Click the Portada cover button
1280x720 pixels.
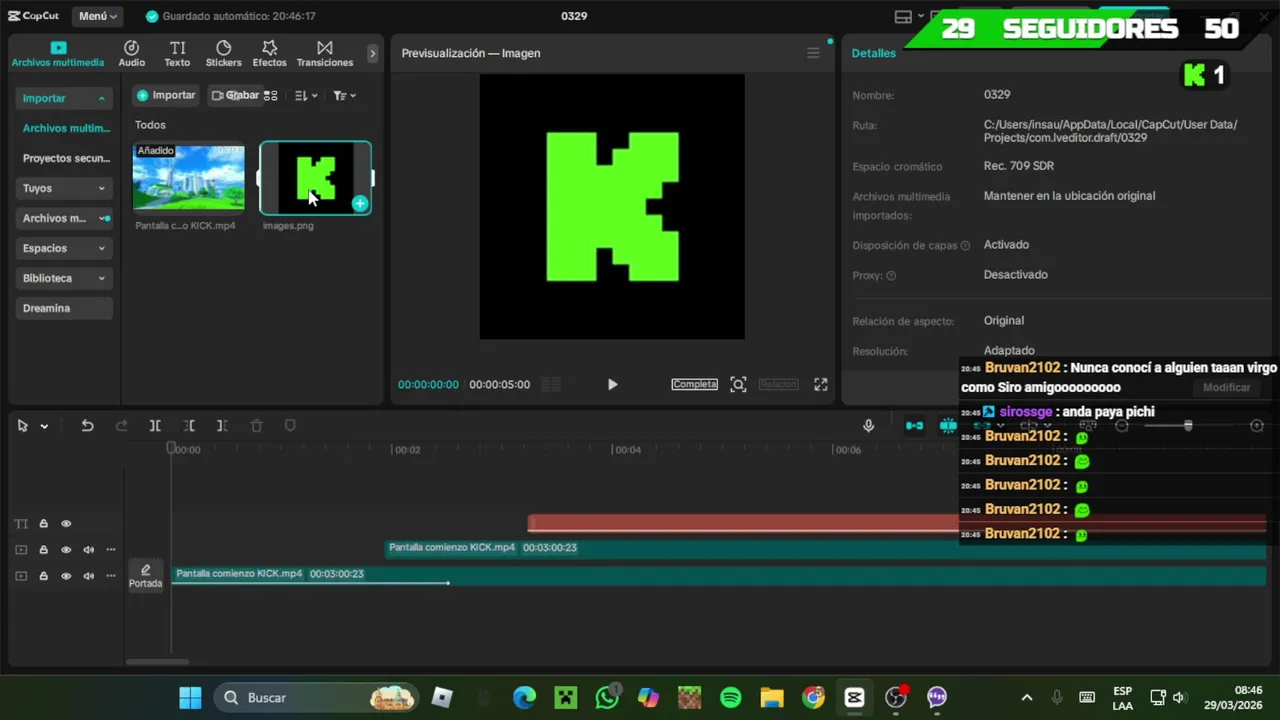pyautogui.click(x=145, y=576)
